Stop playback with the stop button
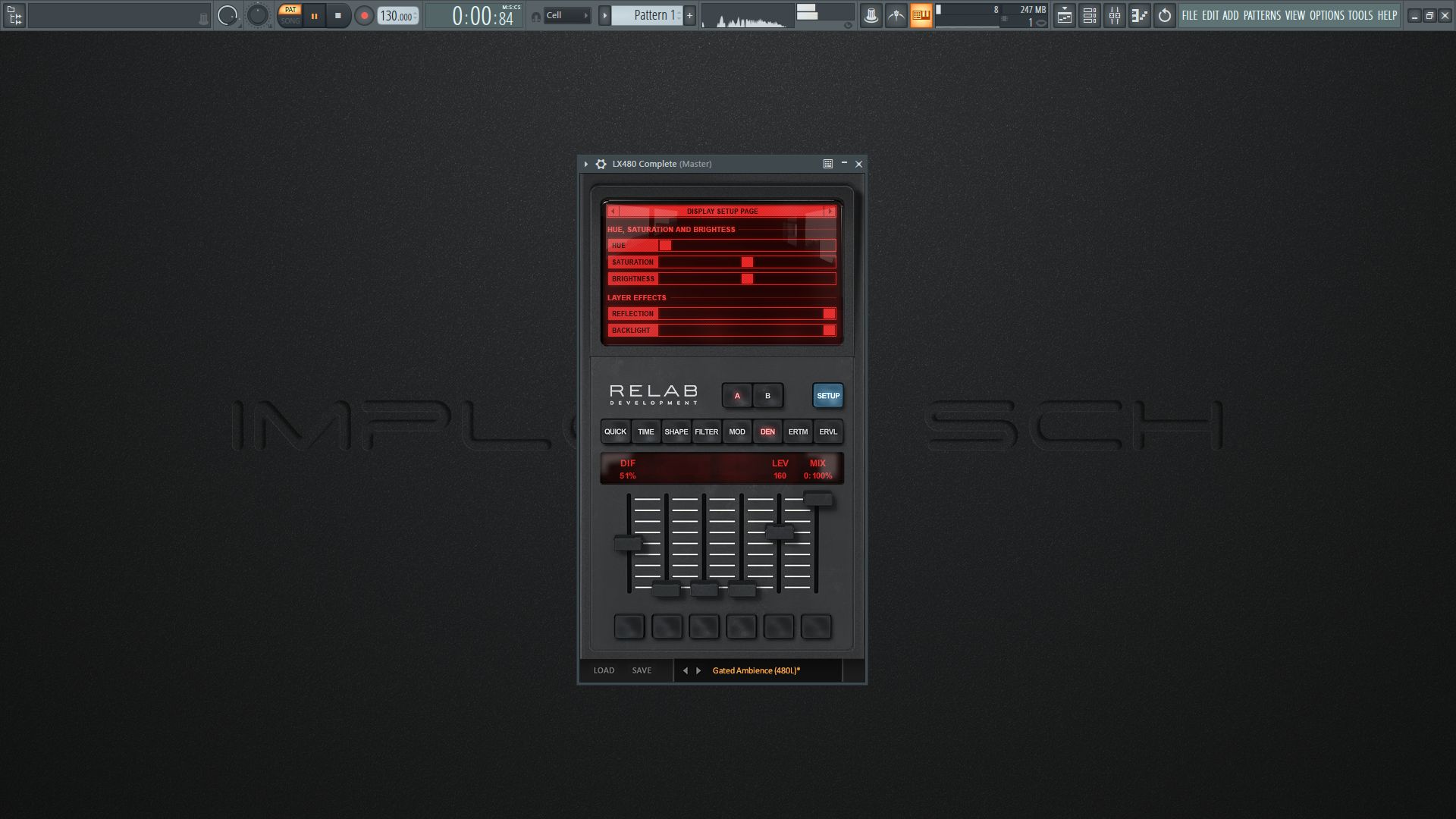The height and width of the screenshot is (819, 1456). pos(338,15)
